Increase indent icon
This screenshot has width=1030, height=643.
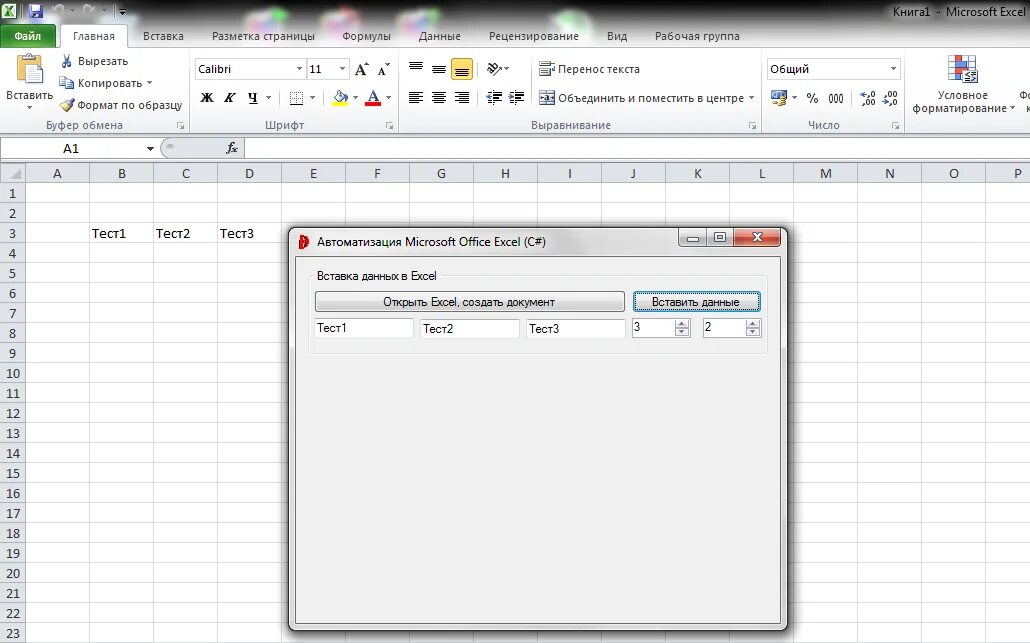tap(516, 98)
